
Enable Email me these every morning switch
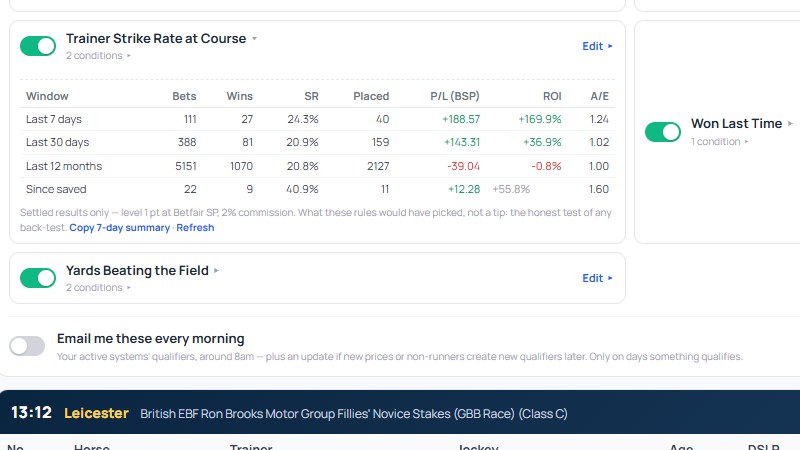click(27, 346)
